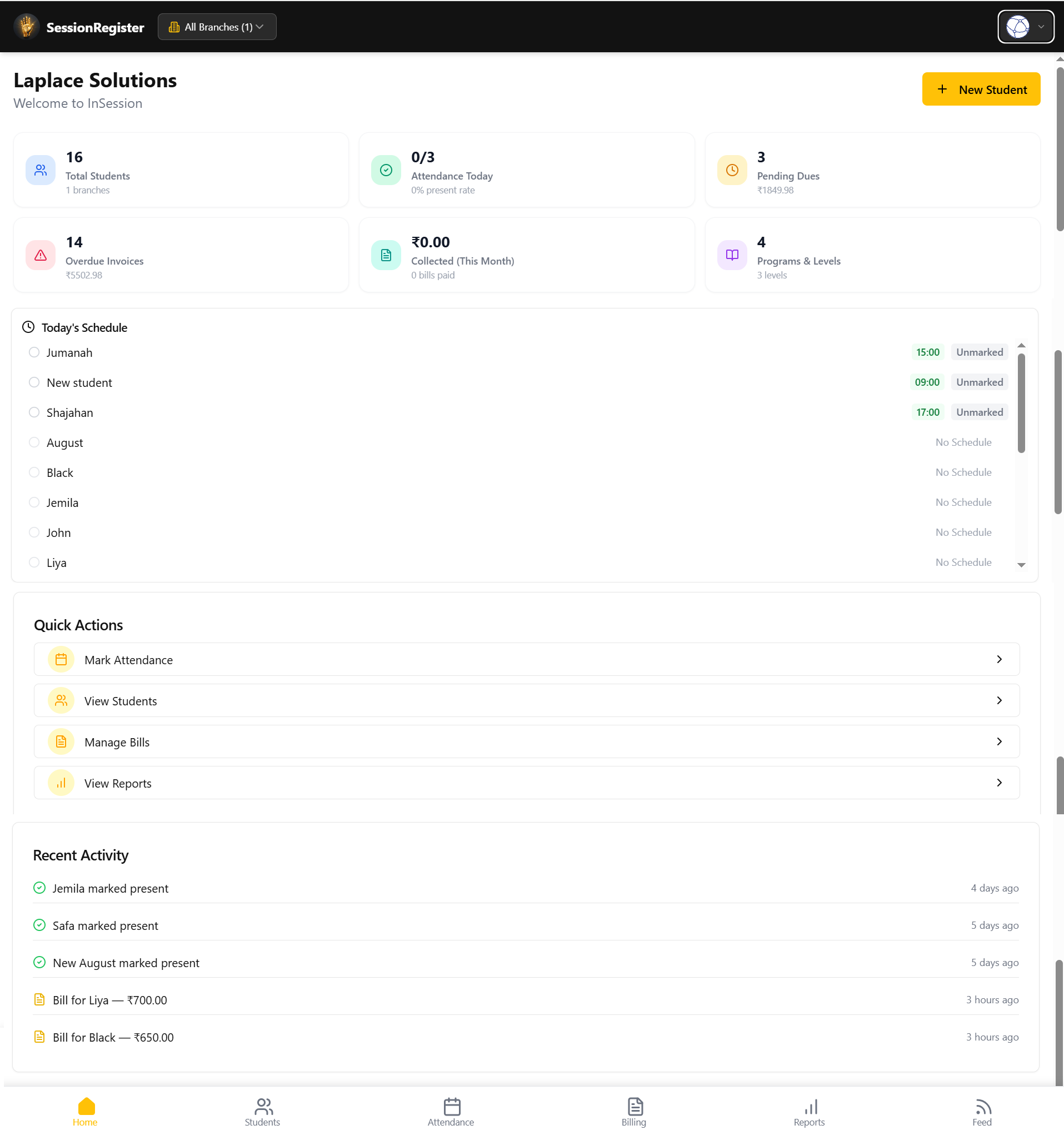The width and height of the screenshot is (1064, 1145).
Task: Click the SessionRegister hand logo
Action: point(27,27)
